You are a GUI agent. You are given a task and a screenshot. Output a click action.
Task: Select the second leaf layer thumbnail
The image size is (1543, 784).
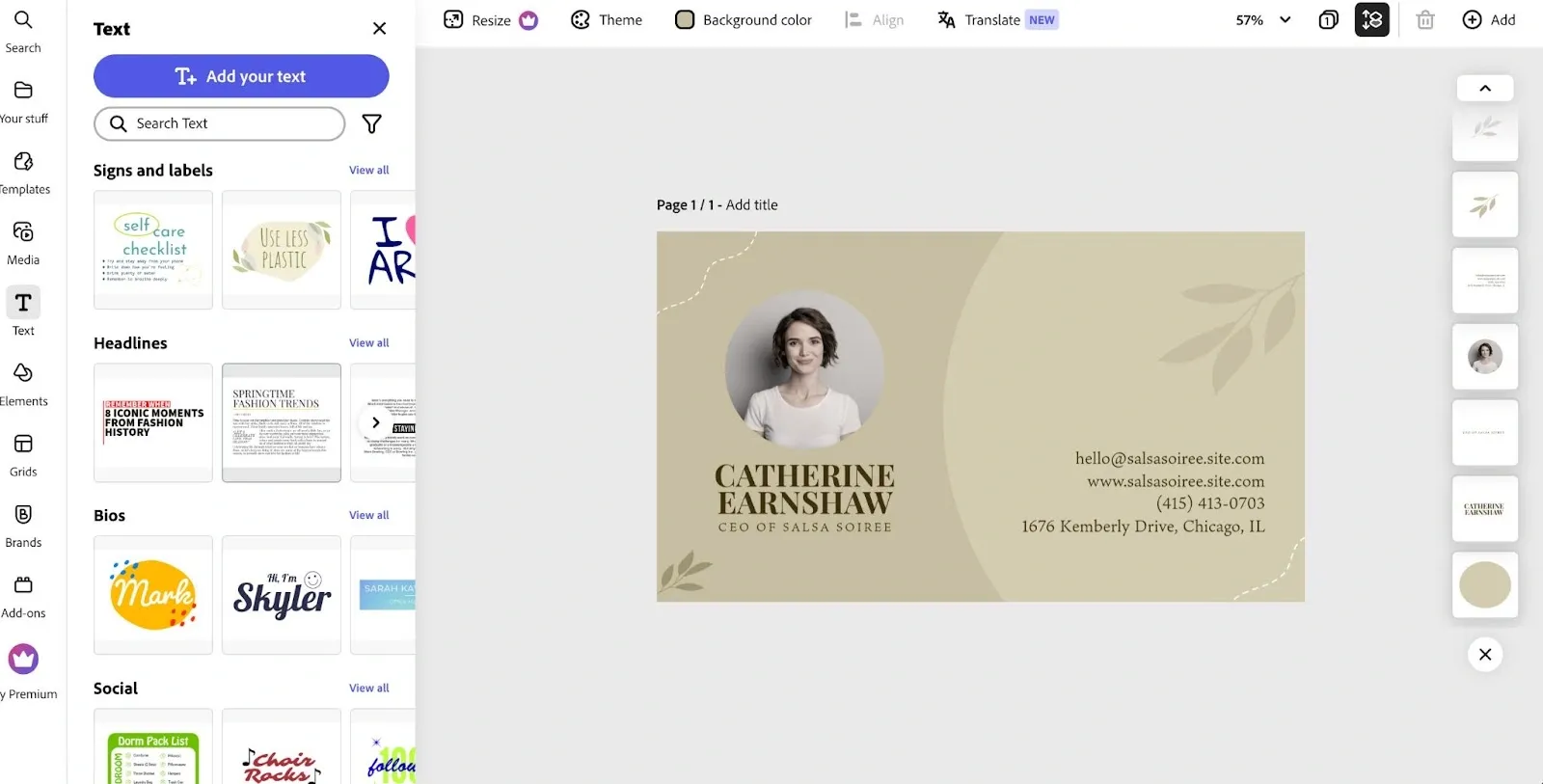point(1485,204)
